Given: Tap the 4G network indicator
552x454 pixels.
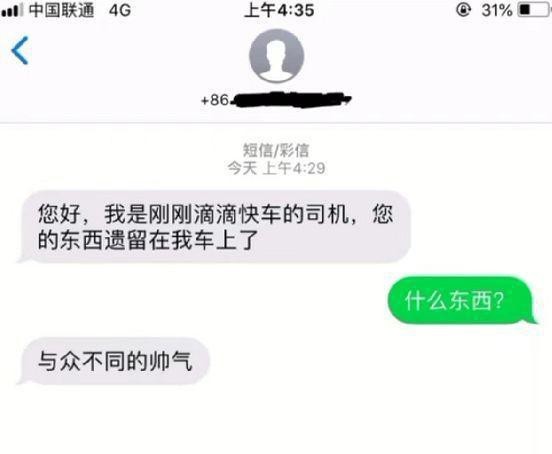Looking at the screenshot, I should pos(120,10).
